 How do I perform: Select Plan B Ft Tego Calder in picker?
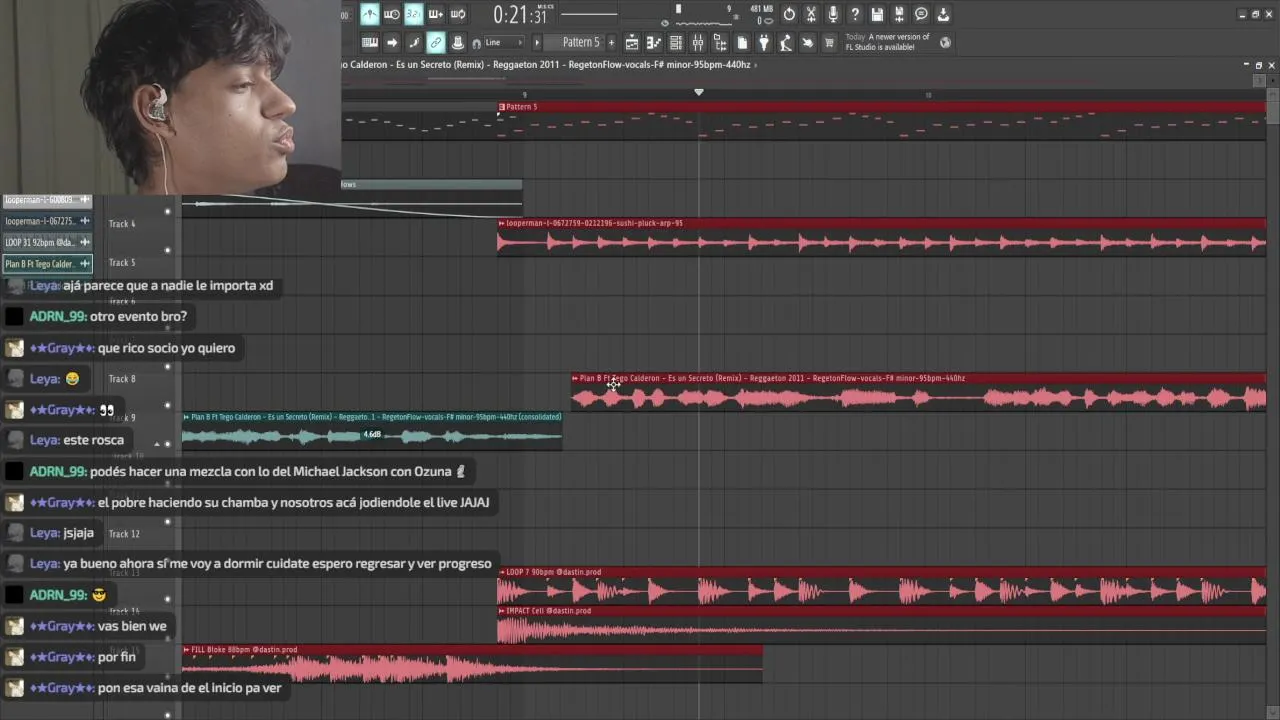[x=47, y=264]
